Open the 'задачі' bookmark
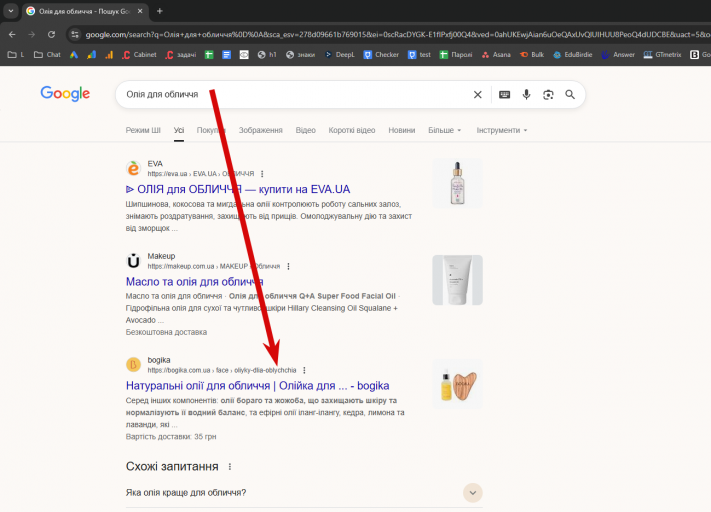Image resolution: width=711 pixels, height=512 pixels. coord(181,54)
